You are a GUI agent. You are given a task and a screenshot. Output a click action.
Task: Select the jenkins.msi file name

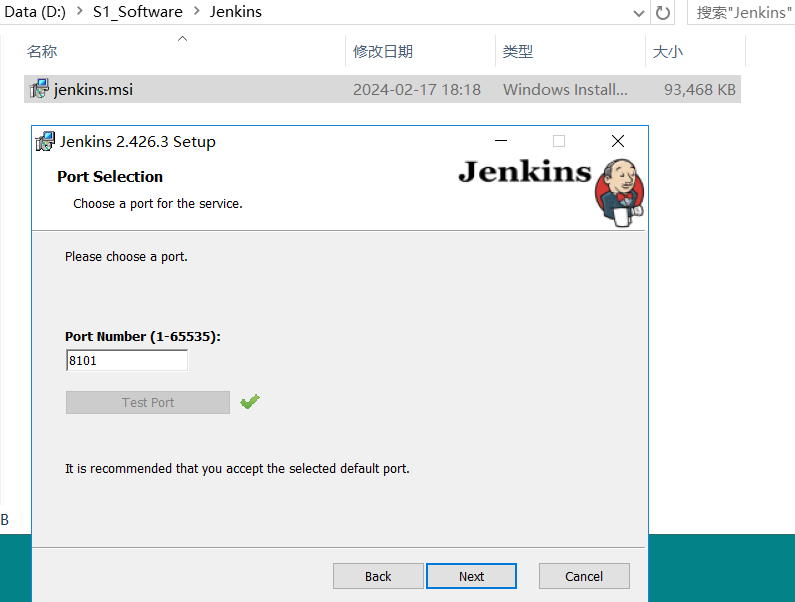[x=93, y=90]
